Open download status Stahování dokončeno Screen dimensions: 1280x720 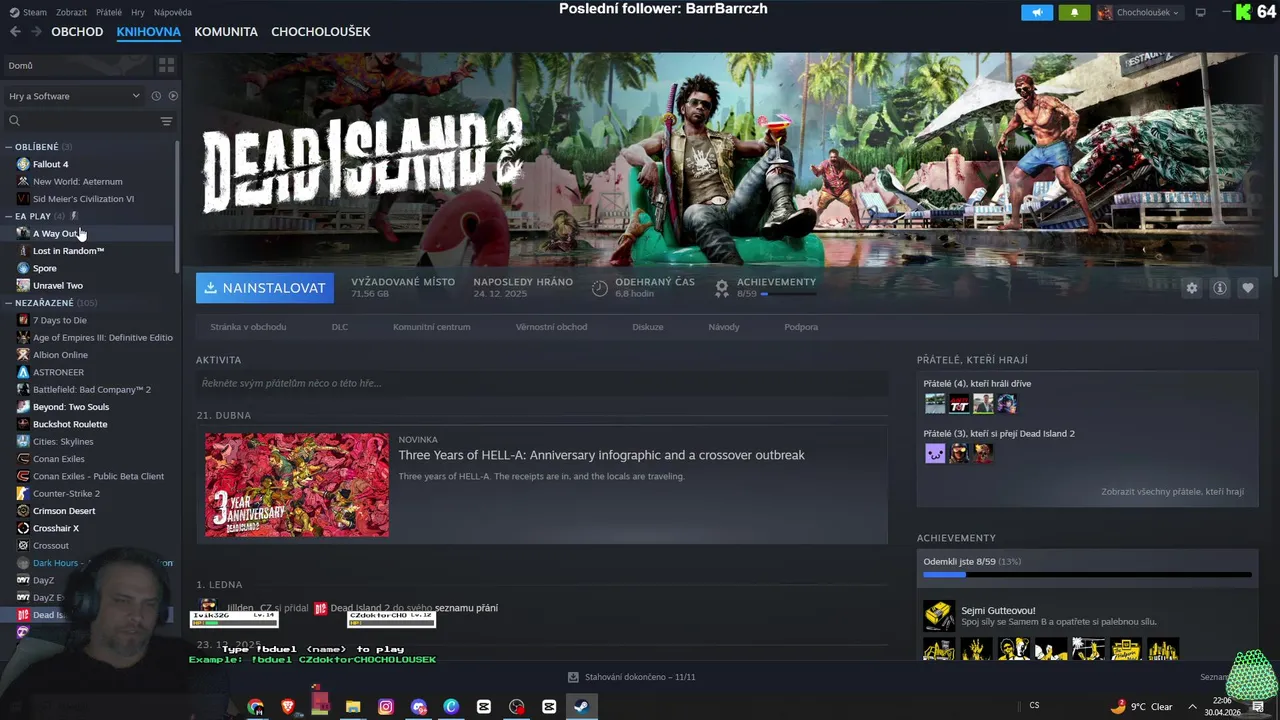coord(631,677)
